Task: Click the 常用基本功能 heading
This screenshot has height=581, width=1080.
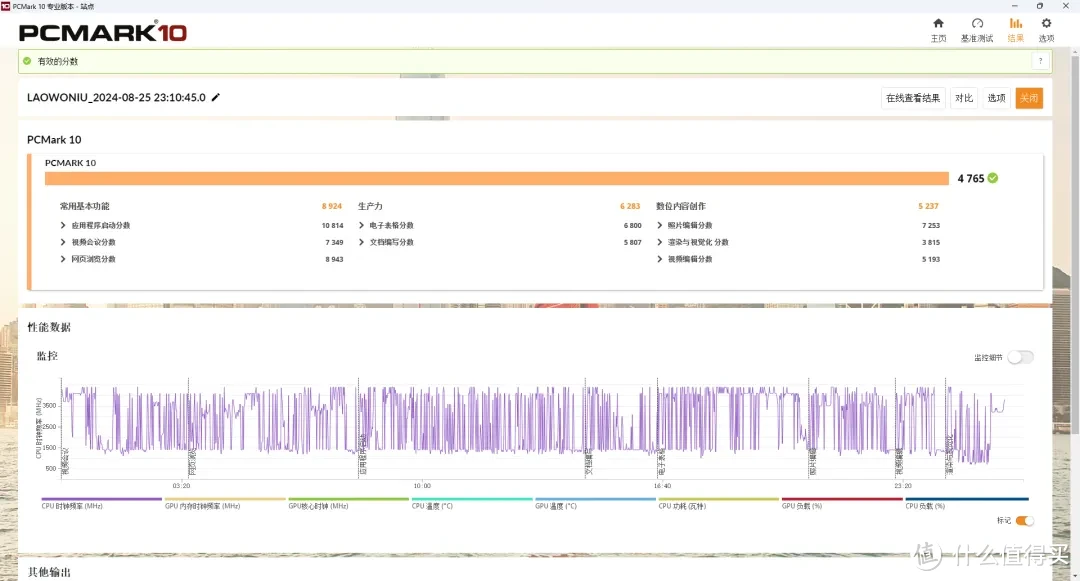Action: [84, 206]
